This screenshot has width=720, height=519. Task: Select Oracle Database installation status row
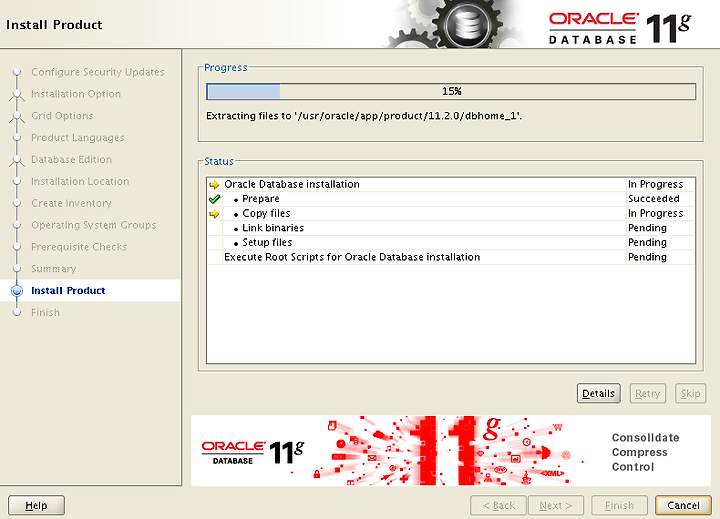(x=451, y=184)
